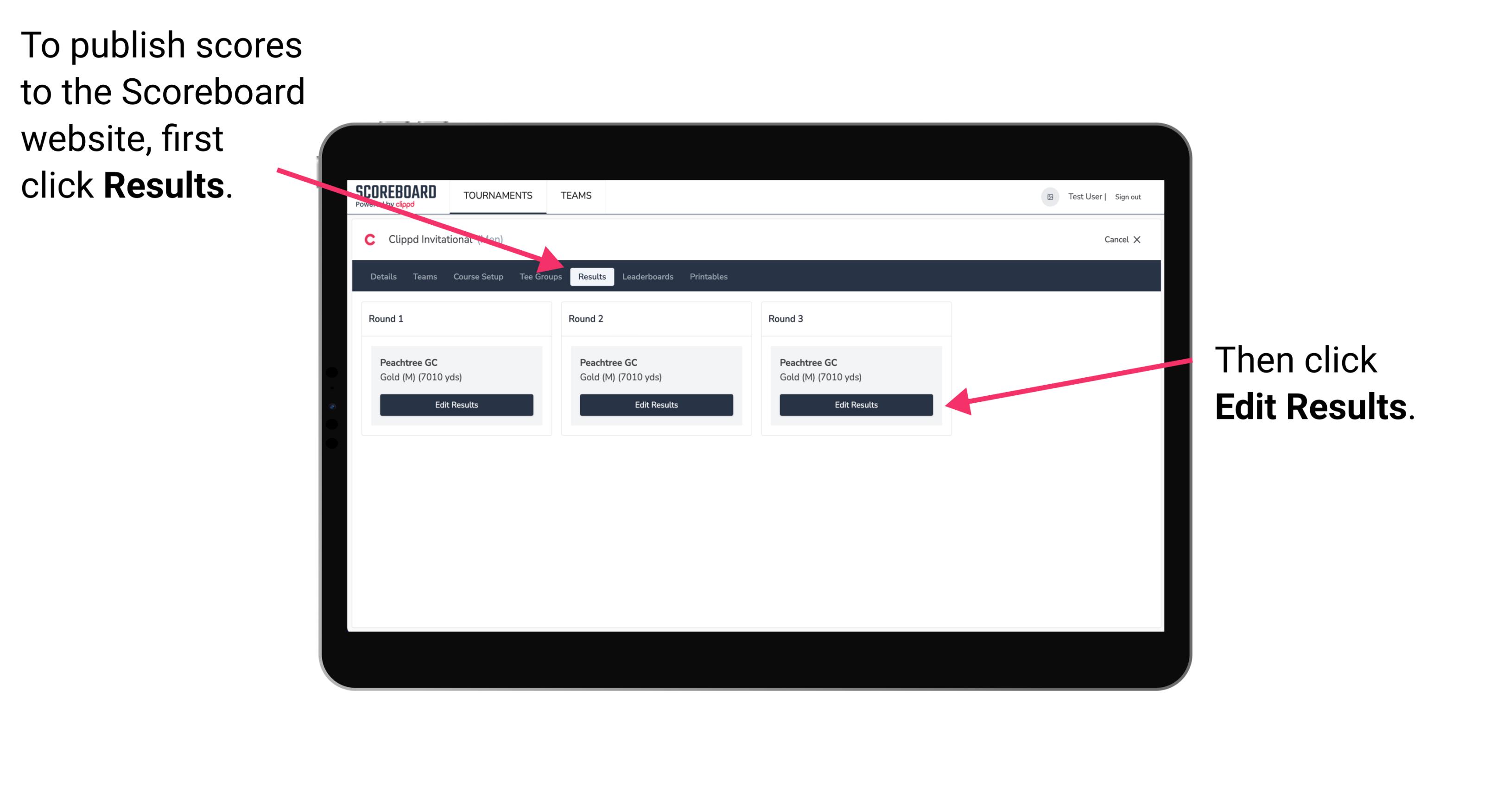Viewport: 1509px width, 812px height.
Task: Click the Round 1 Edit Results button
Action: coord(457,405)
